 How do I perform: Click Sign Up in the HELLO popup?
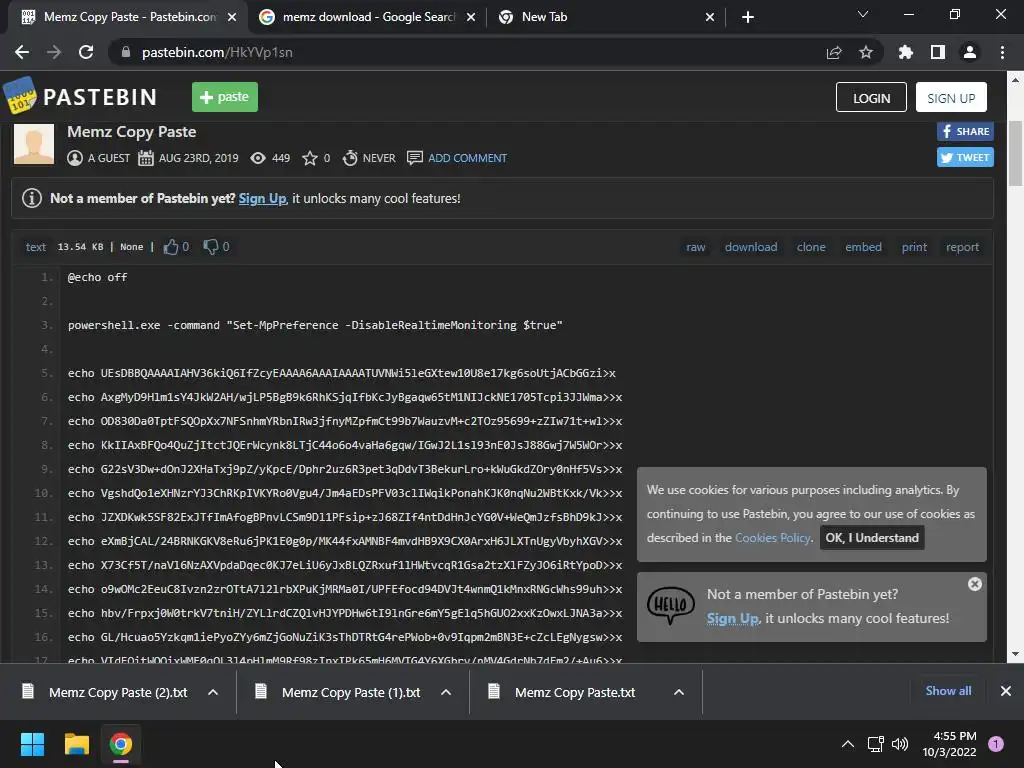(732, 618)
